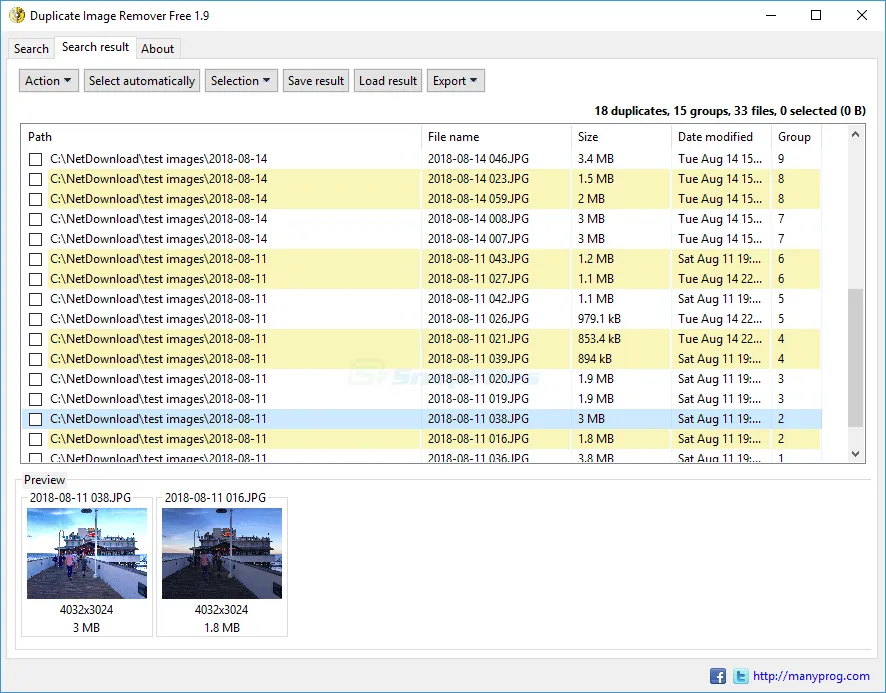The image size is (886, 693).
Task: Check the highlighted 2018-08-11 038.JPG row box
Action: coord(36,419)
